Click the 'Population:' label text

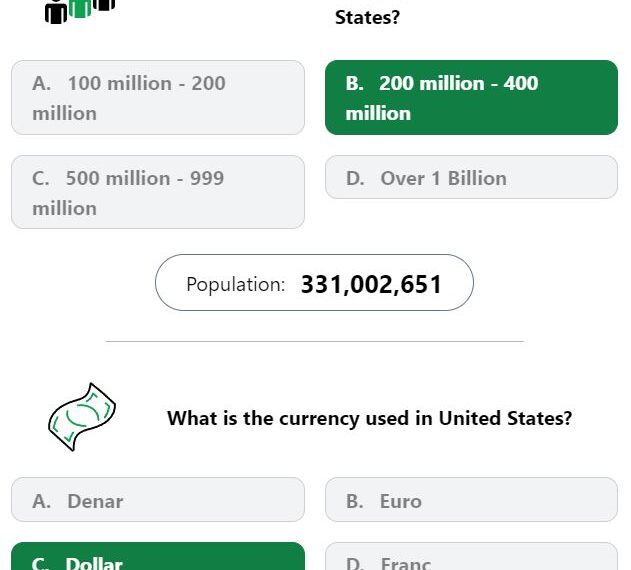[236, 285]
